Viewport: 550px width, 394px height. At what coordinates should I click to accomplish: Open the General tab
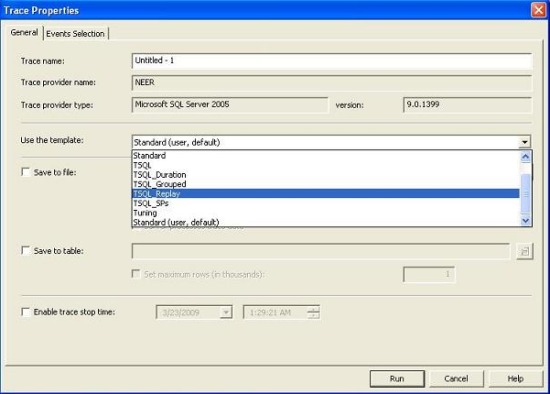(x=24, y=33)
